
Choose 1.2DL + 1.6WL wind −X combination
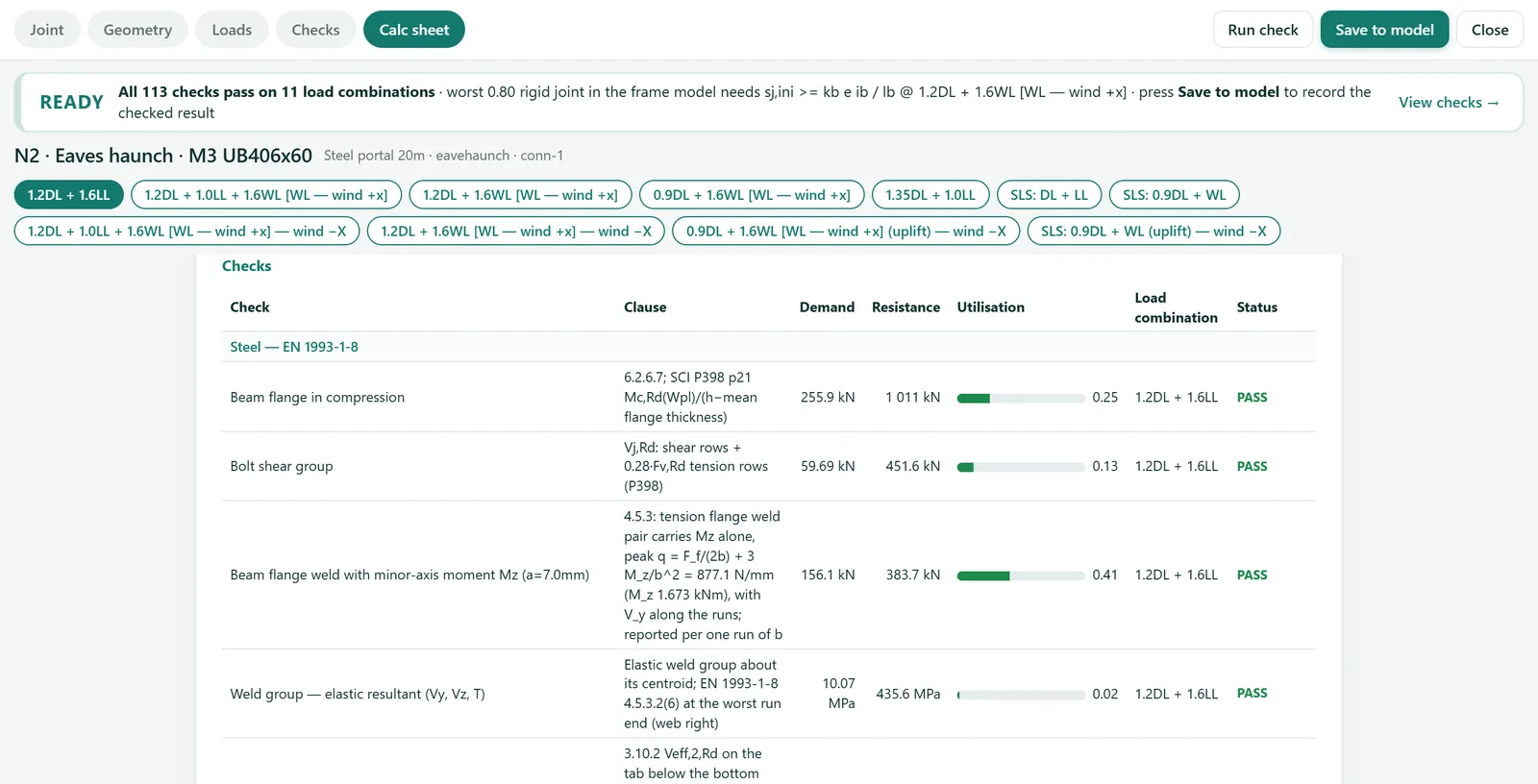(x=516, y=232)
